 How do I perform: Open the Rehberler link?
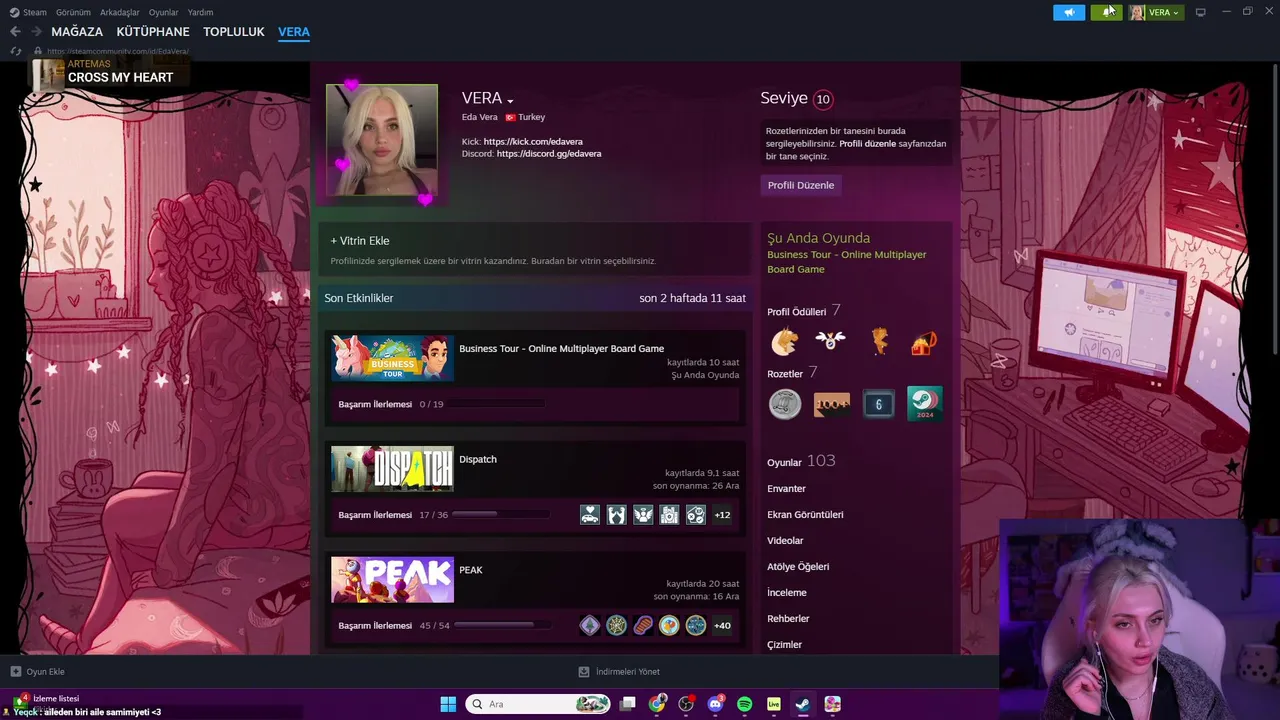[x=788, y=619]
